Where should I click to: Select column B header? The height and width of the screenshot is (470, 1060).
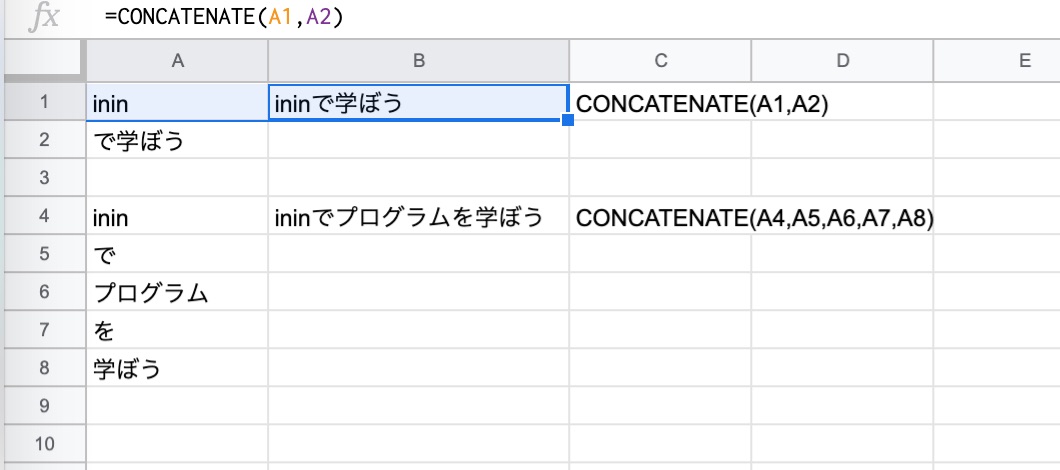pyautogui.click(x=418, y=61)
